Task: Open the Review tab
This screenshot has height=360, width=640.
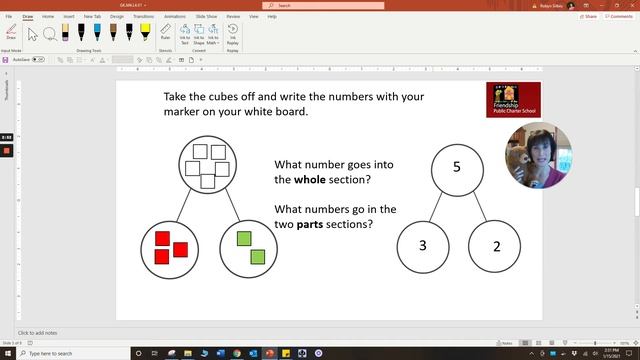Action: [233, 16]
